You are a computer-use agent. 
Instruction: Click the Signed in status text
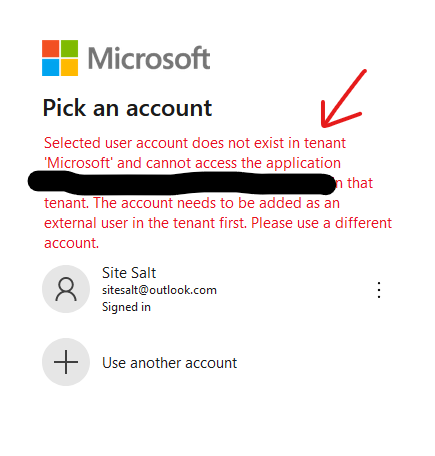[126, 307]
